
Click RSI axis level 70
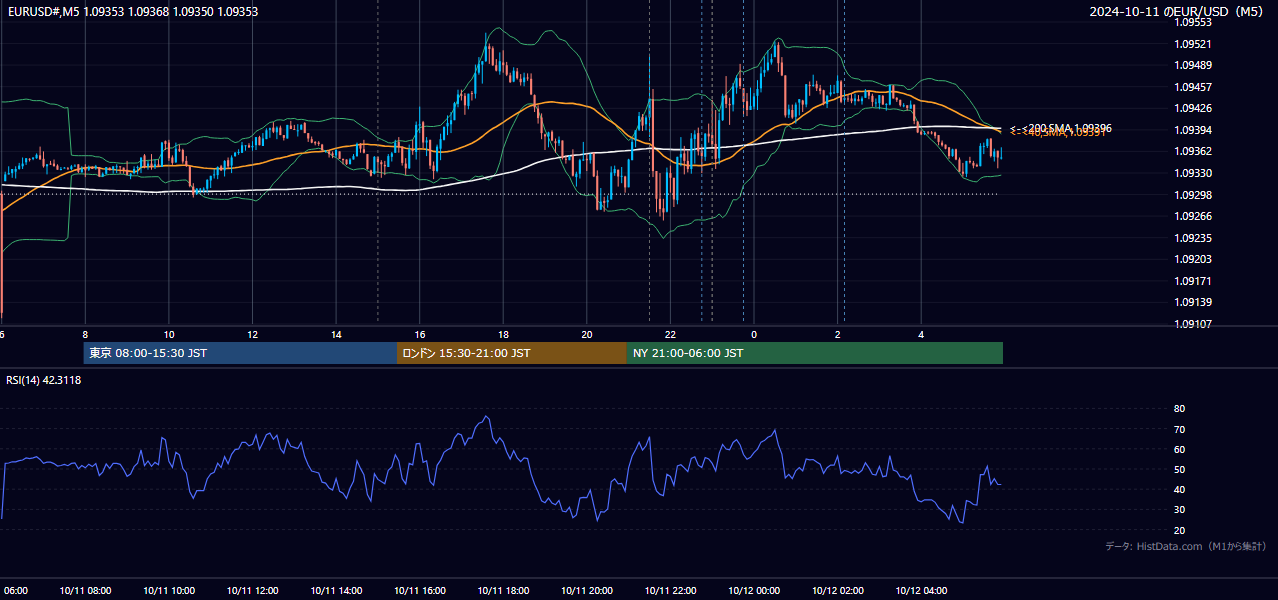pos(1179,429)
